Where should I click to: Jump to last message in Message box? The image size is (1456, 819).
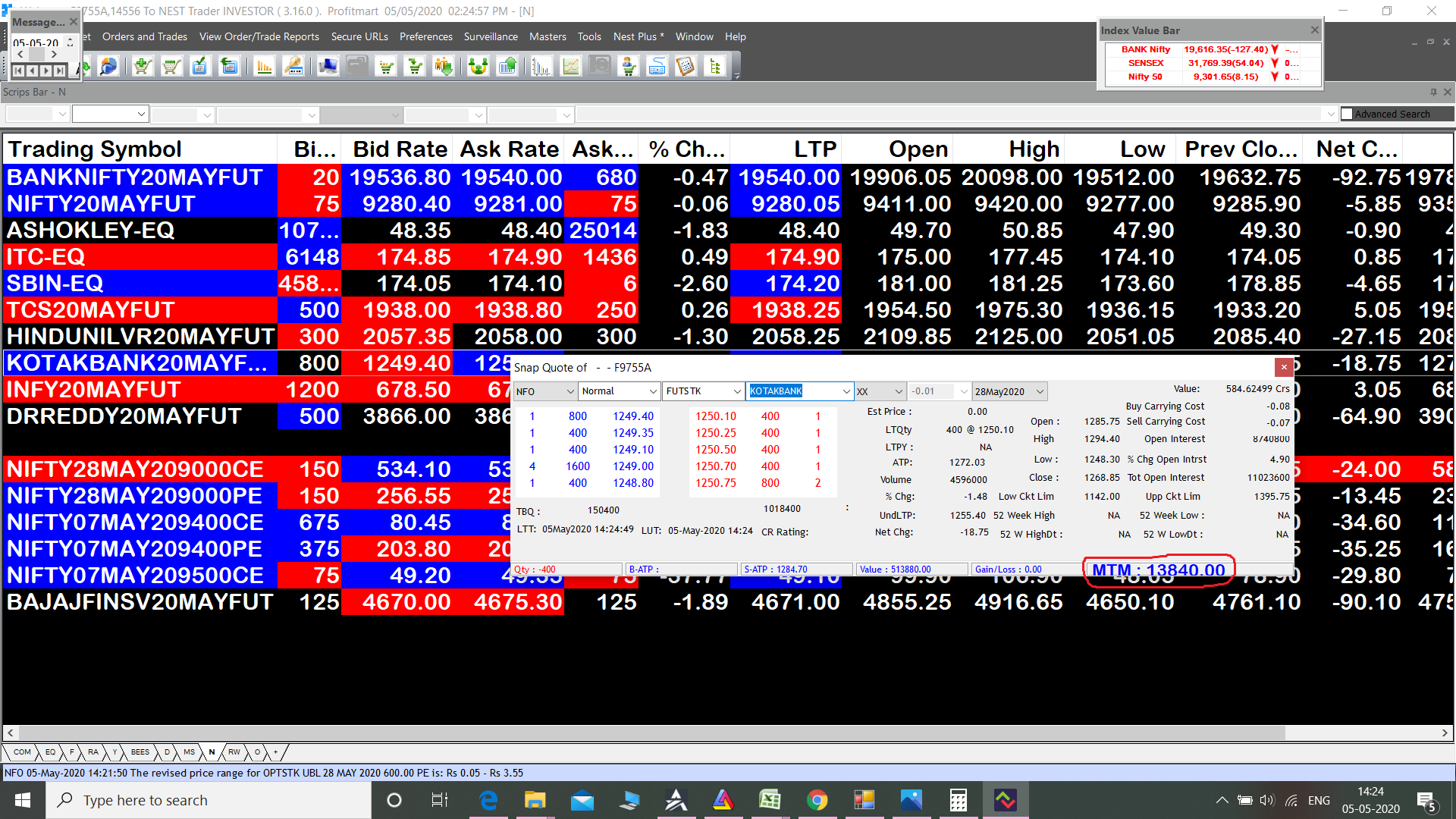pyautogui.click(x=59, y=71)
